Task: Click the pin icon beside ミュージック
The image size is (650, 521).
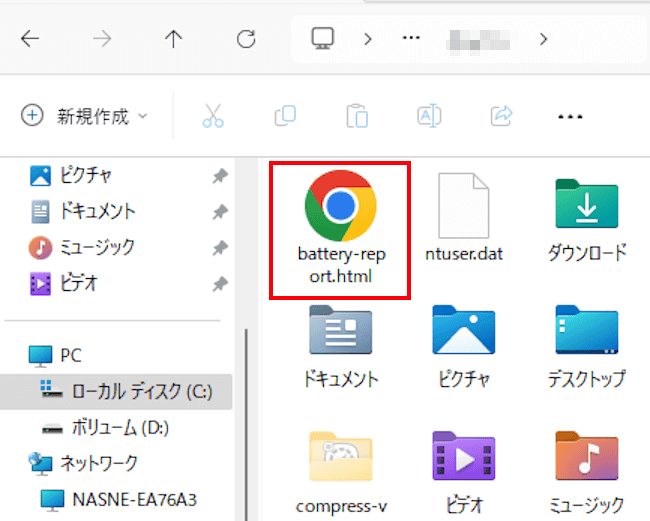Action: [x=220, y=248]
